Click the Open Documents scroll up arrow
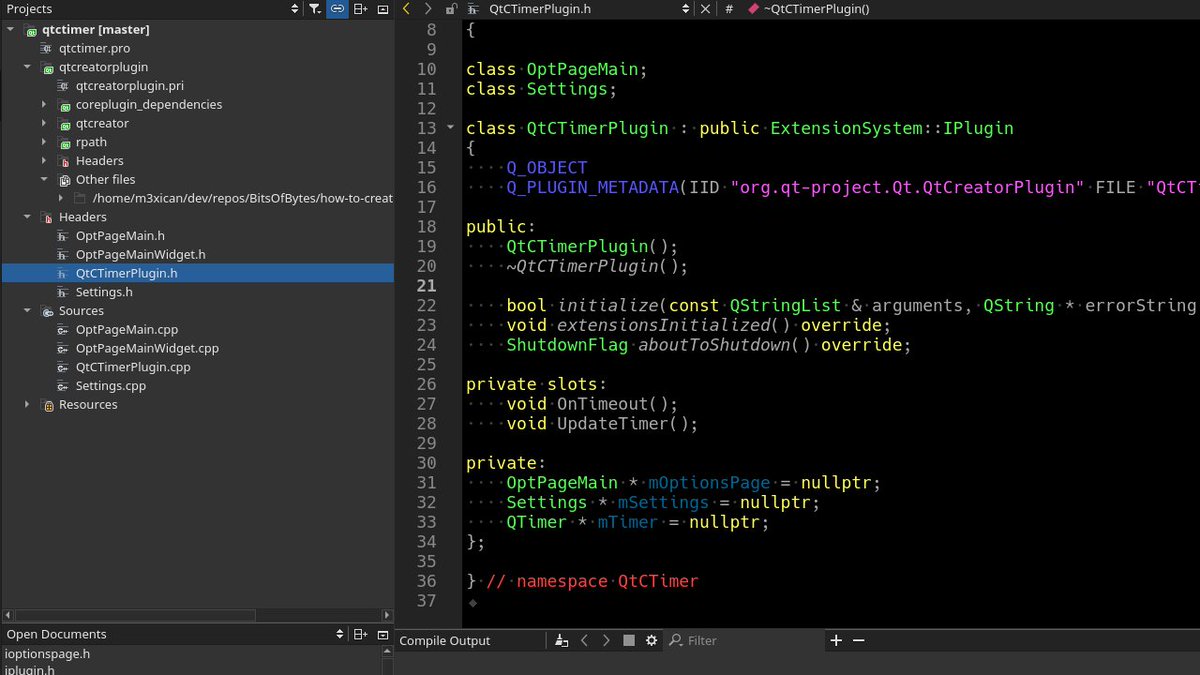 tap(388, 652)
